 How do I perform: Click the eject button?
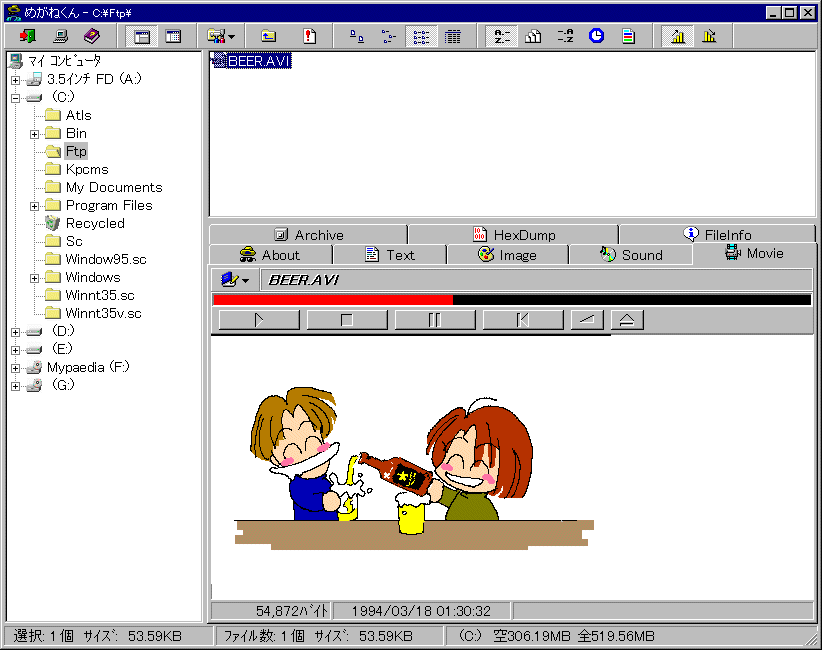[627, 320]
